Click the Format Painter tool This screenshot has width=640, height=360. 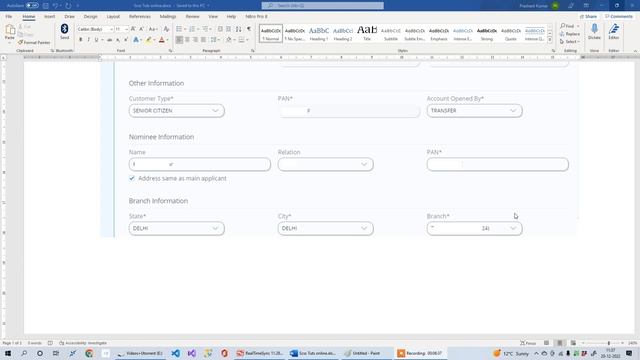click(x=34, y=42)
